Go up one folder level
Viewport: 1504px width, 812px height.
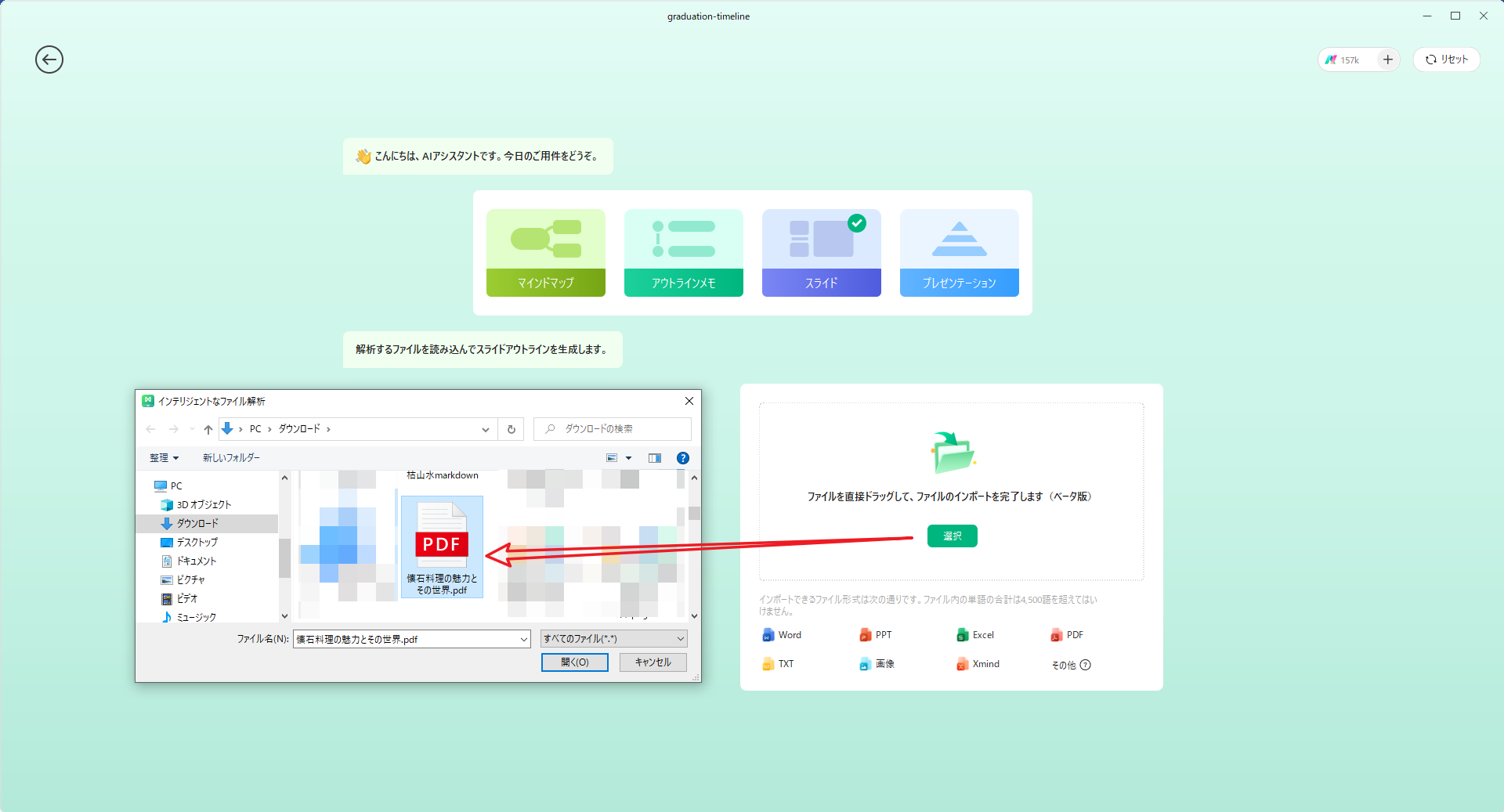pos(208,429)
